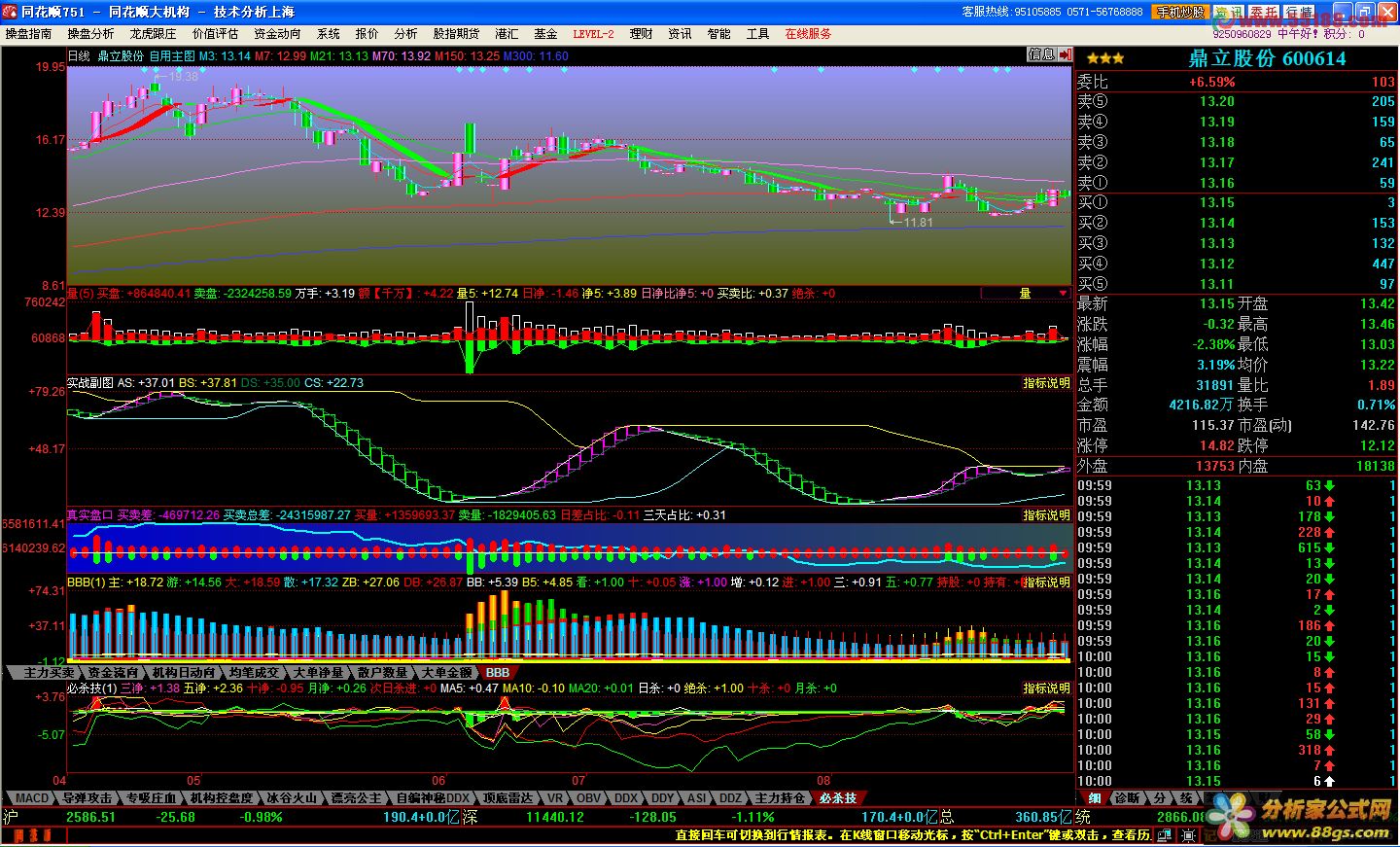1400x847 pixels.
Task: Click the 委托 trading button
Action: [1264, 12]
